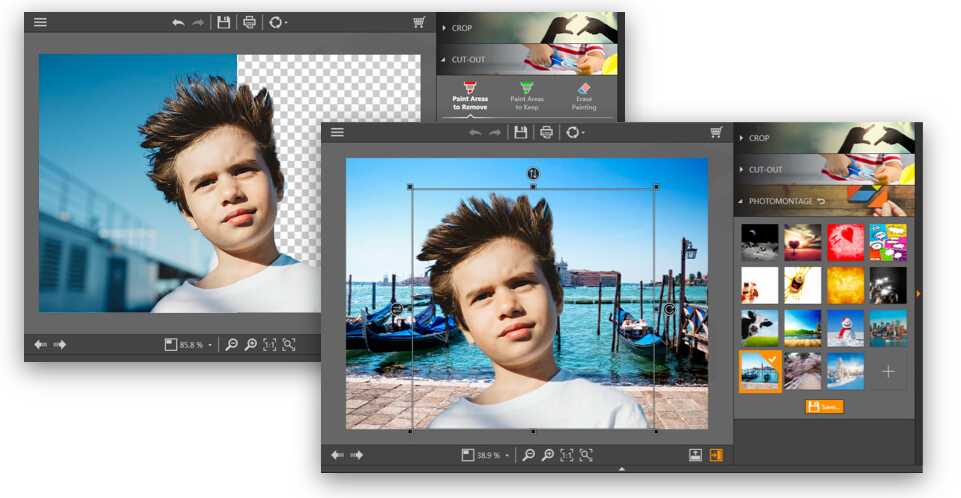Select the yellow monster splash background
This screenshot has height=498, width=961.
[x=802, y=285]
